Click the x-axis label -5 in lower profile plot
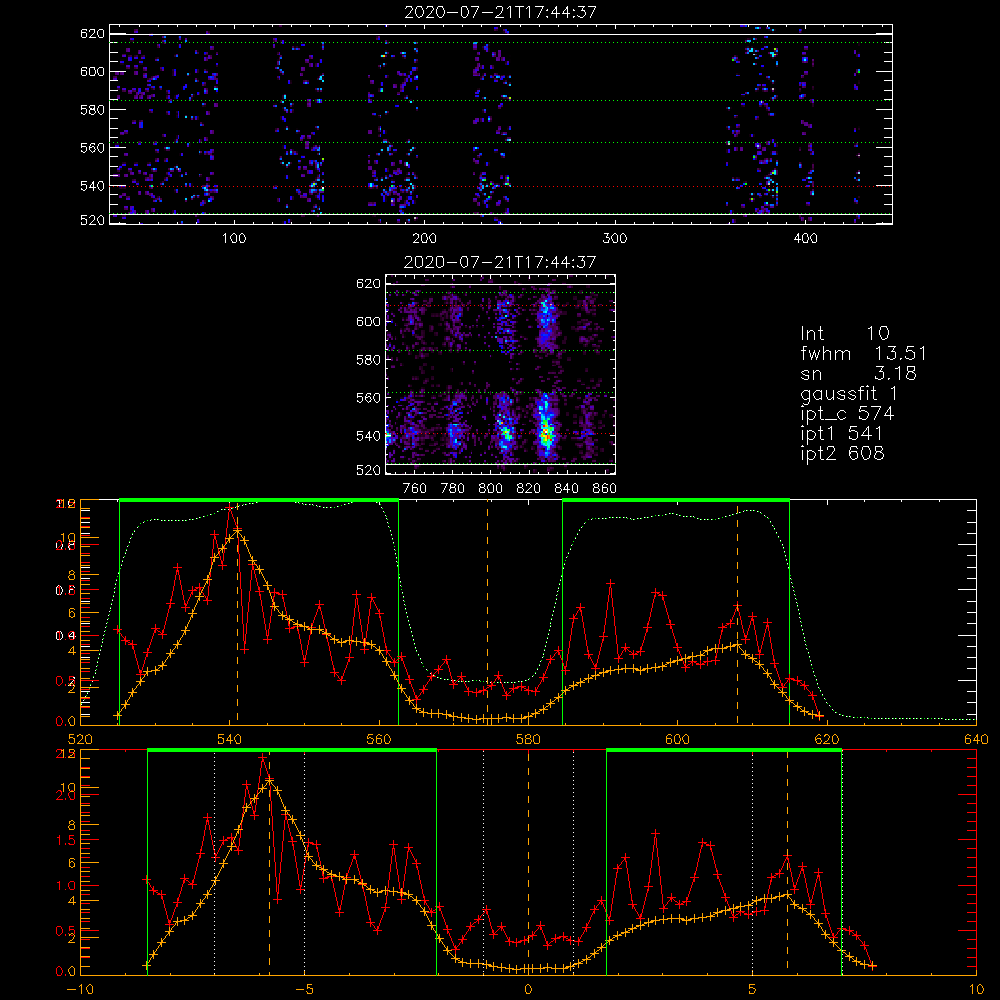This screenshot has height=1000, width=1000. [304, 990]
